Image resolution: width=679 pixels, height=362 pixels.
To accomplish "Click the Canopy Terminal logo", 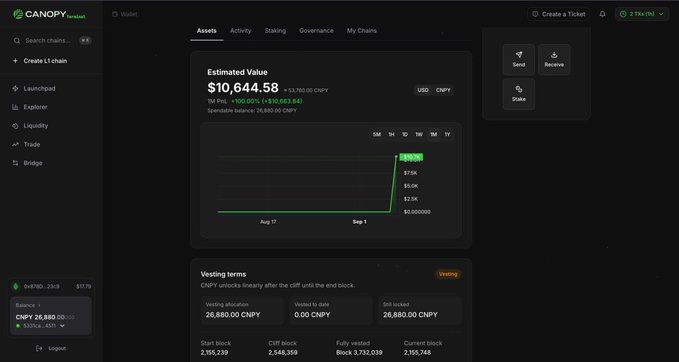I will coord(49,14).
